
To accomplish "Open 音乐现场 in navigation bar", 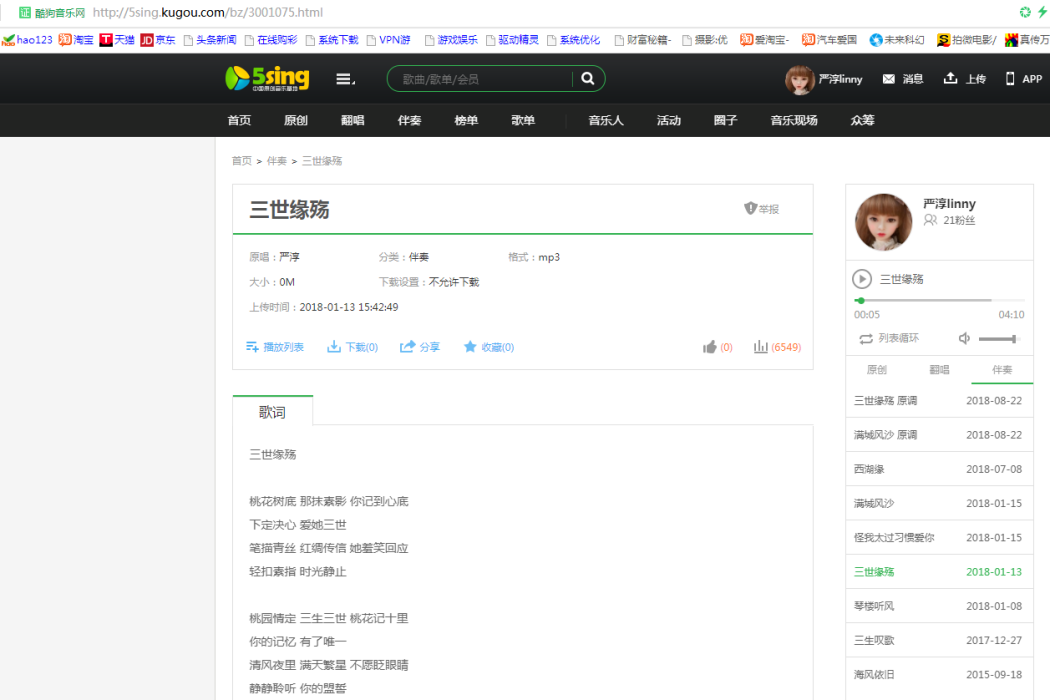I will (794, 121).
